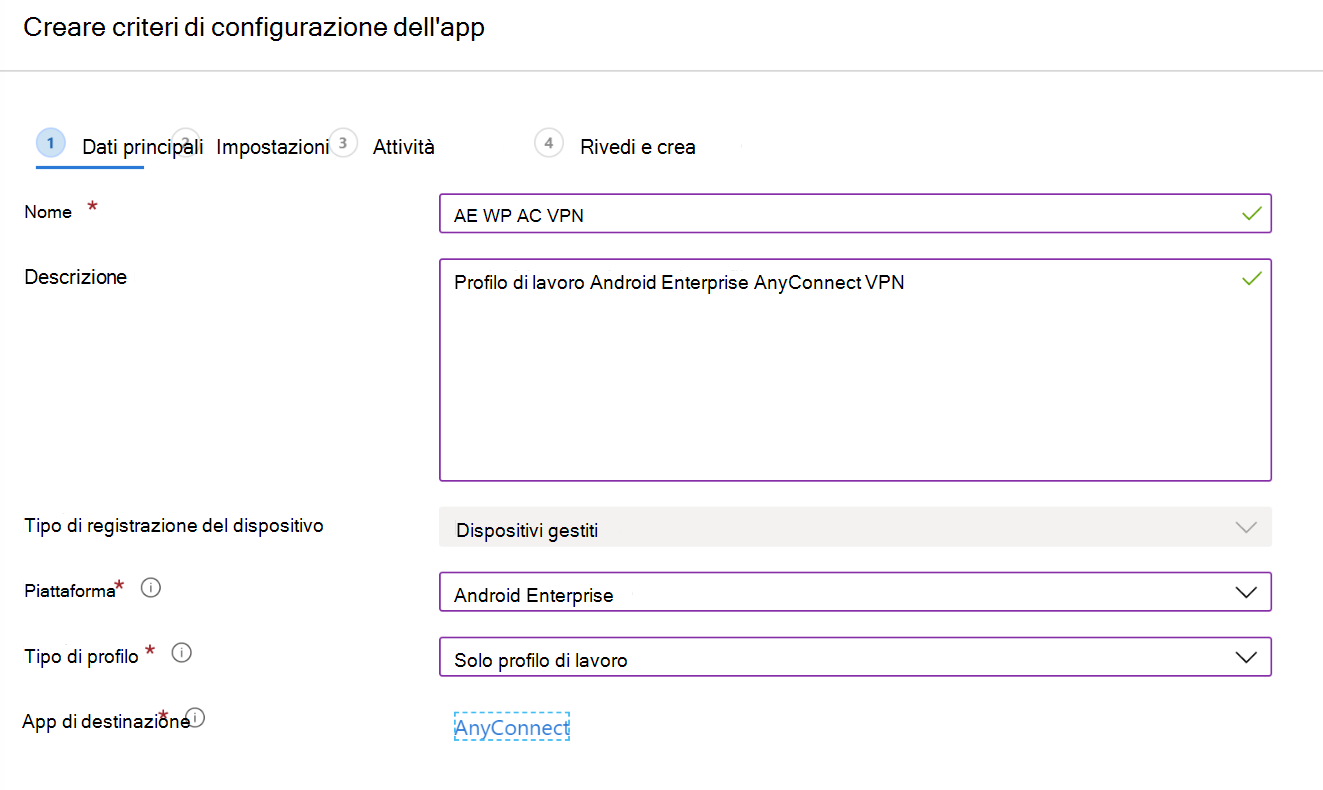Click the Tipo di registrazione del dispositivo label
This screenshot has width=1323, height=790.
click(x=174, y=525)
